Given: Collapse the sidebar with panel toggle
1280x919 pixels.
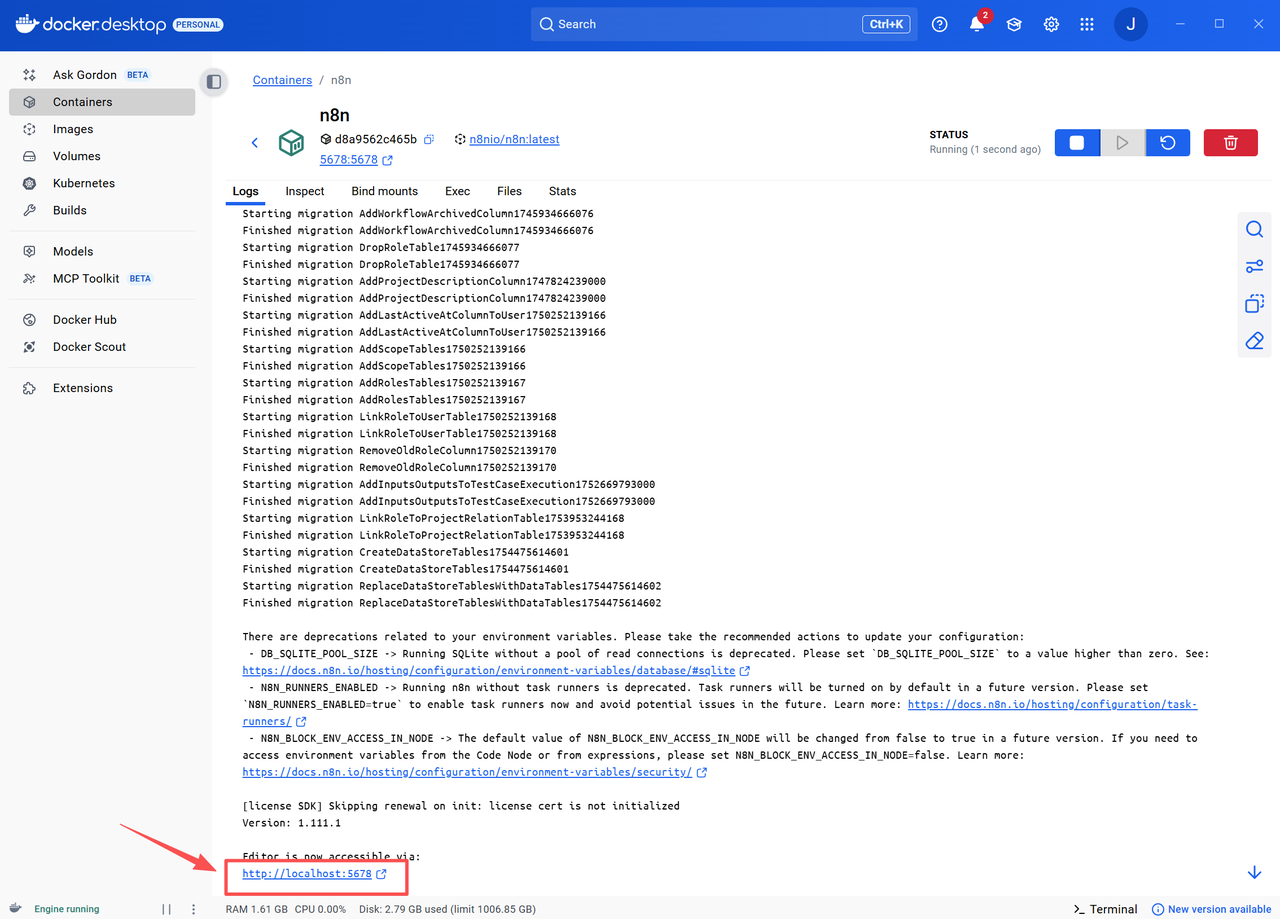Looking at the screenshot, I should tap(213, 82).
